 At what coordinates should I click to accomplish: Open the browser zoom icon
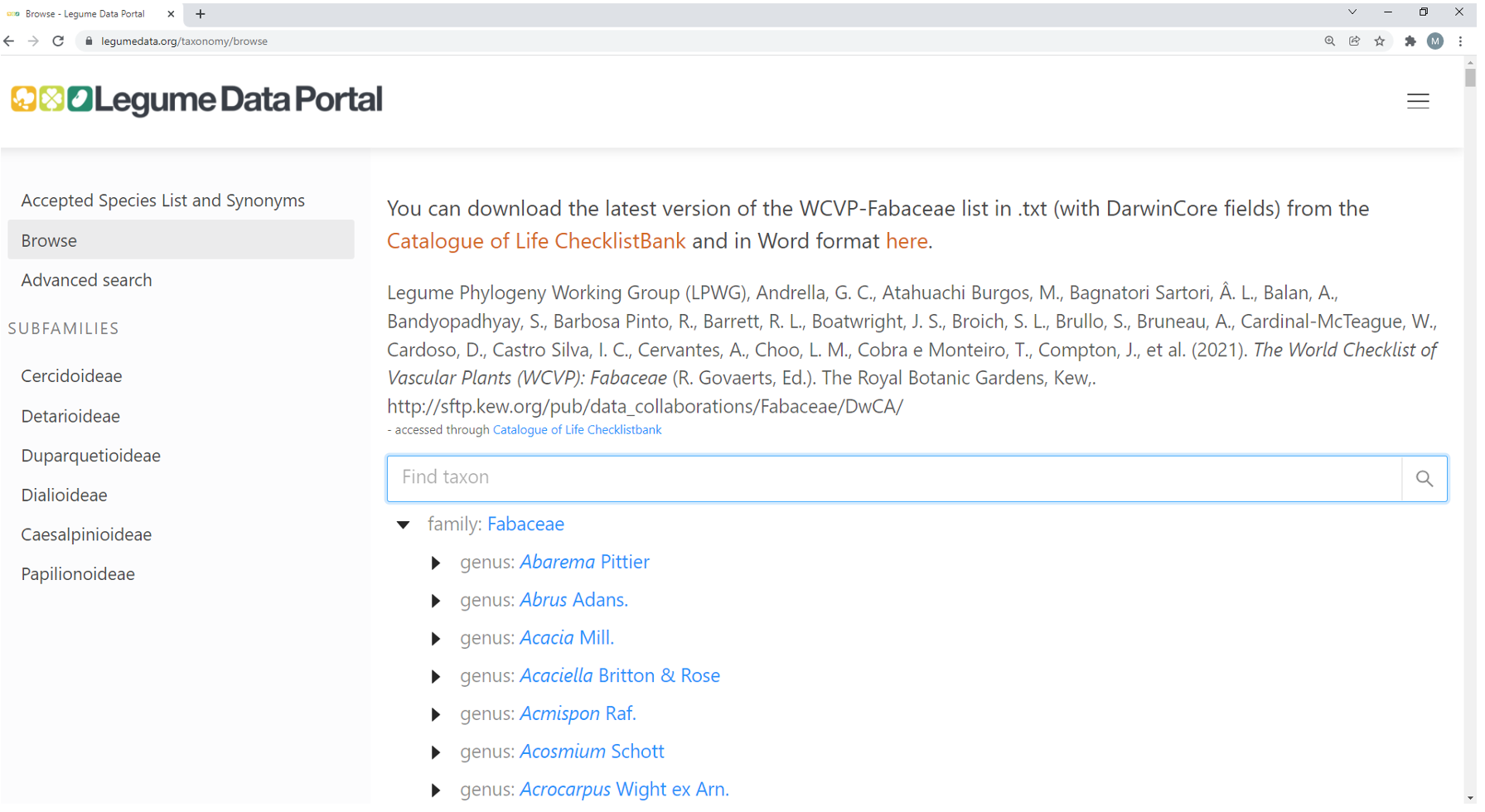pyautogui.click(x=1329, y=41)
